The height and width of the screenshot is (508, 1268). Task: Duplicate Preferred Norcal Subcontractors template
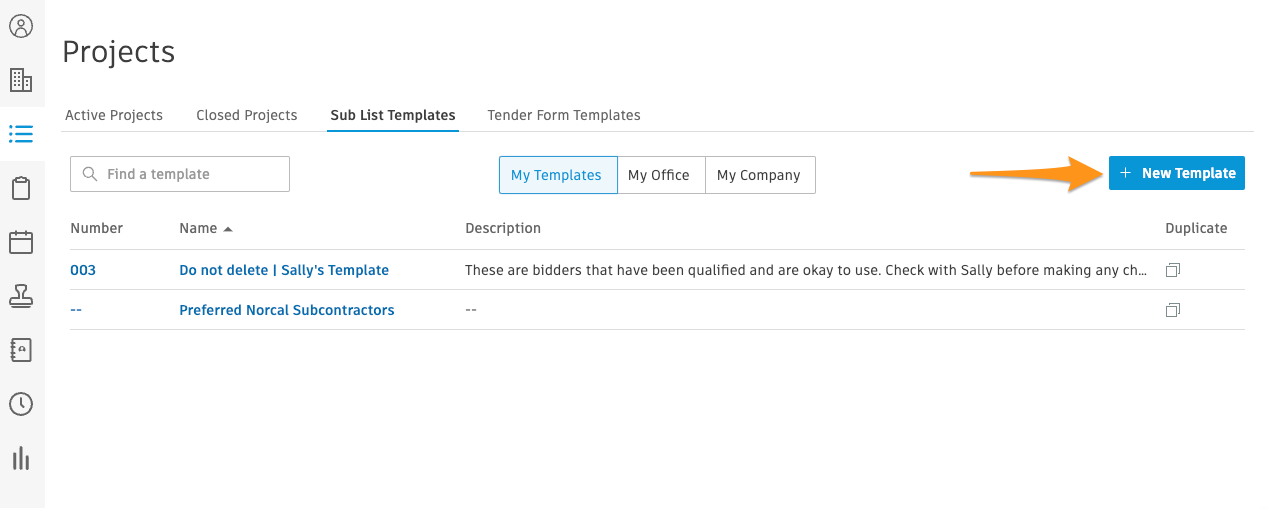click(1173, 310)
